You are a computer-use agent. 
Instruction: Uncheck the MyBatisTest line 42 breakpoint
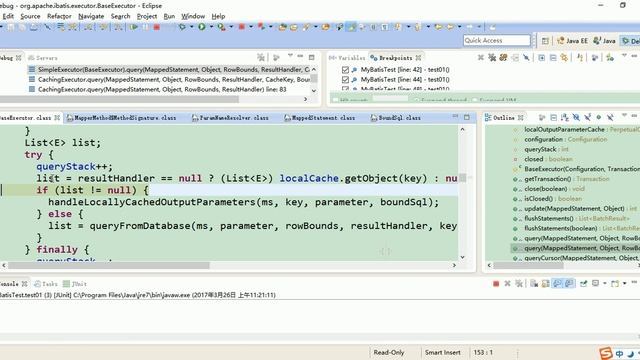(345, 70)
